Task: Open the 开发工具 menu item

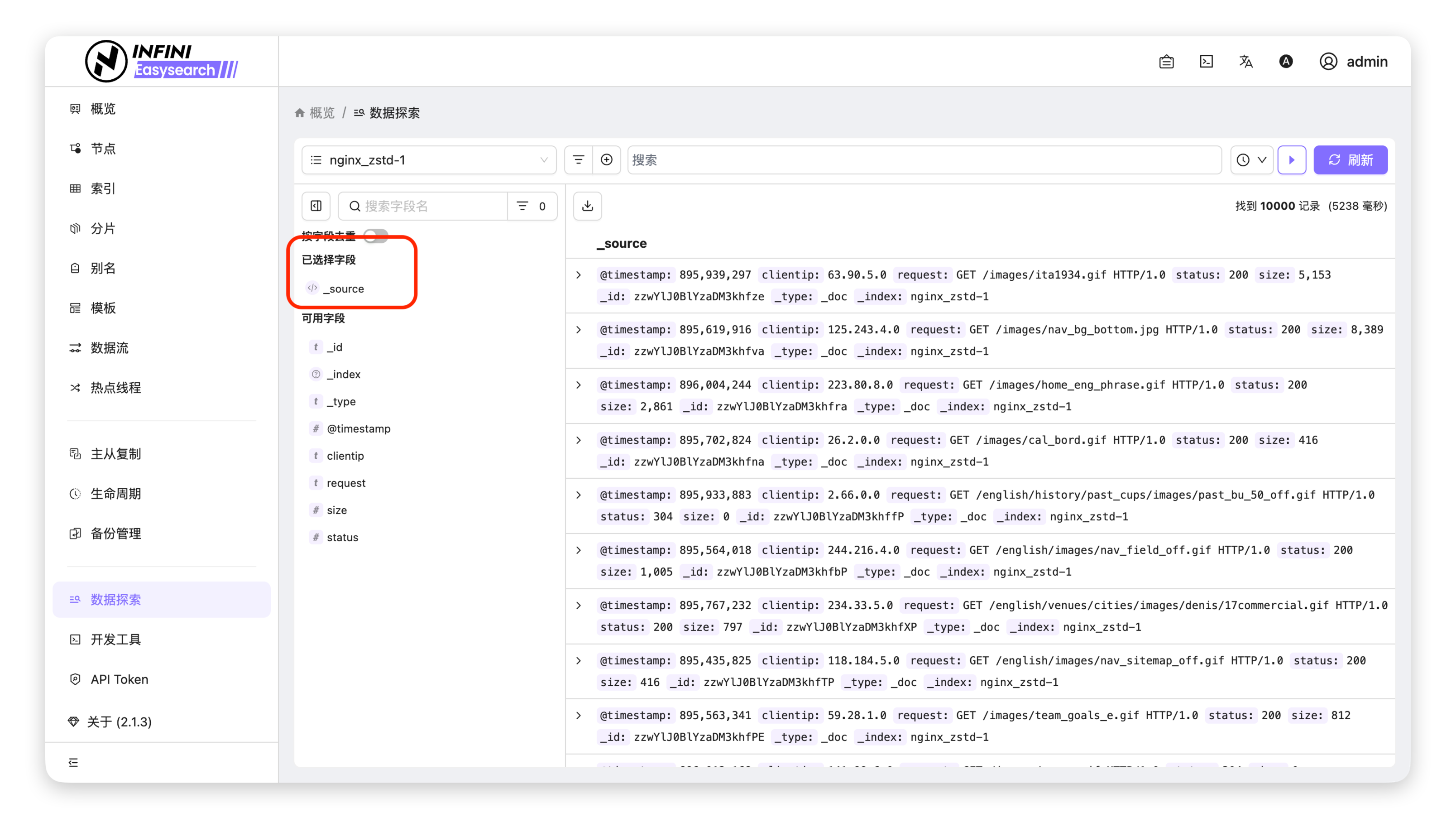Action: tap(115, 639)
